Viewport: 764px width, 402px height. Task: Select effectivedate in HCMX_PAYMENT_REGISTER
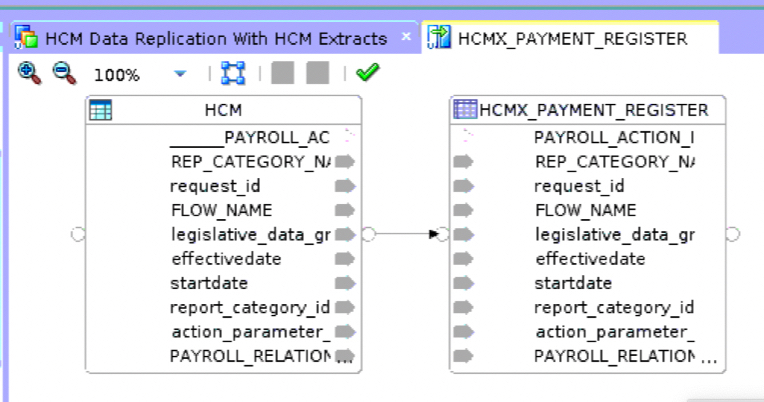[x=591, y=259]
